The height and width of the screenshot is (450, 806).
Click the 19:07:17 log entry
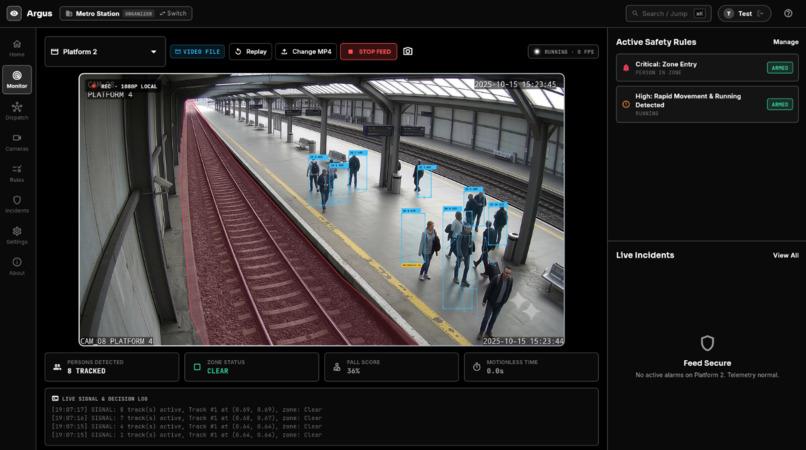[187, 410]
